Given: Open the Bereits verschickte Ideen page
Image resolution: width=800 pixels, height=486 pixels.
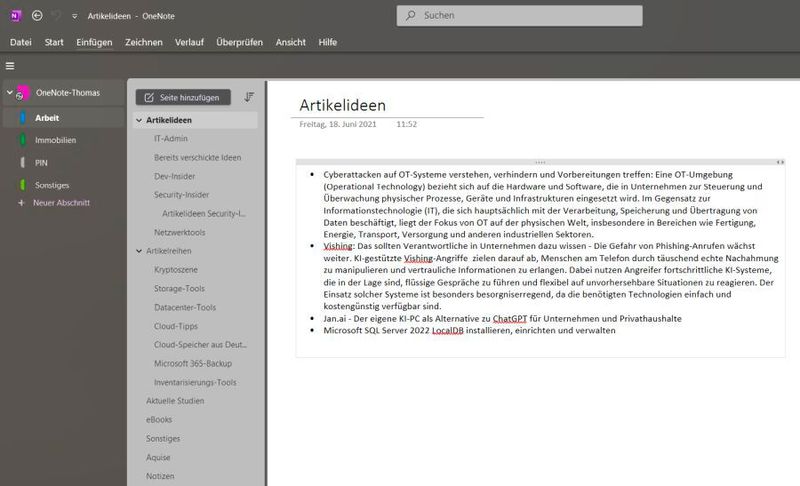Looking at the screenshot, I should pos(196,158).
